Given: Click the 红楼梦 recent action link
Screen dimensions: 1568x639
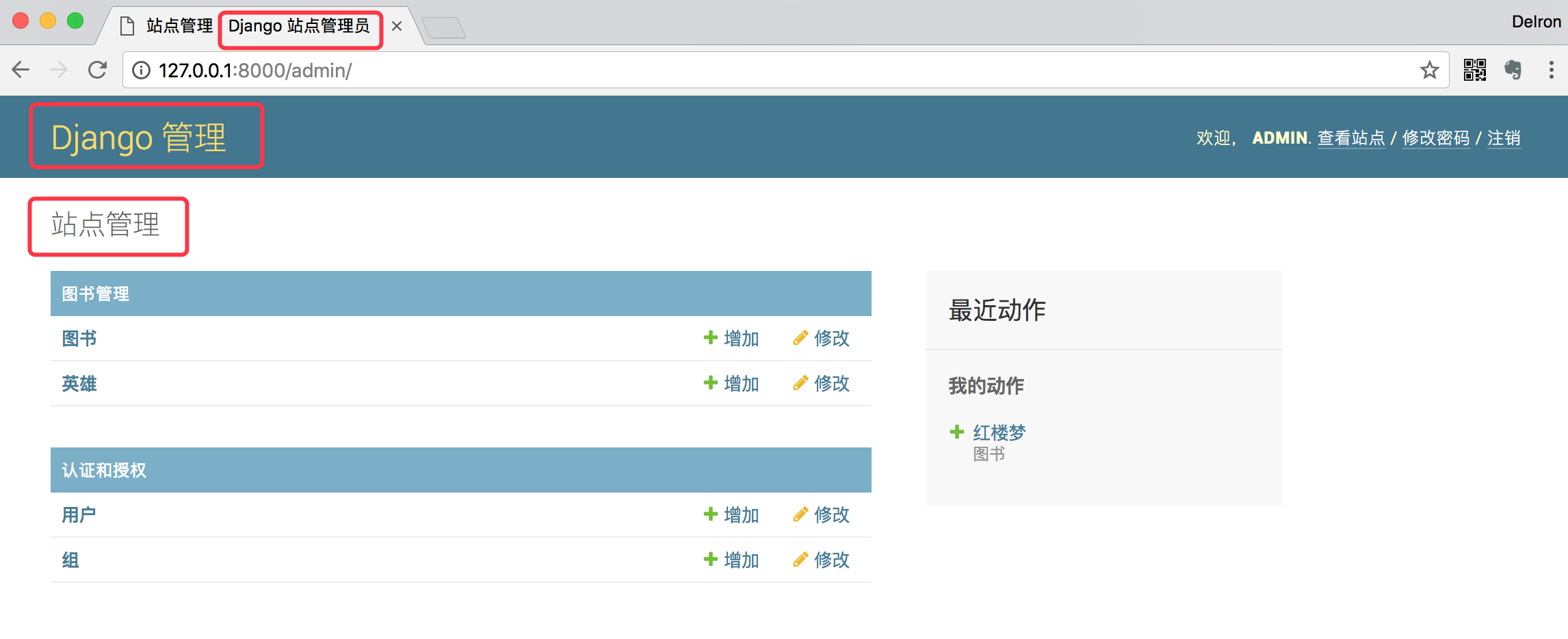Looking at the screenshot, I should 1000,432.
